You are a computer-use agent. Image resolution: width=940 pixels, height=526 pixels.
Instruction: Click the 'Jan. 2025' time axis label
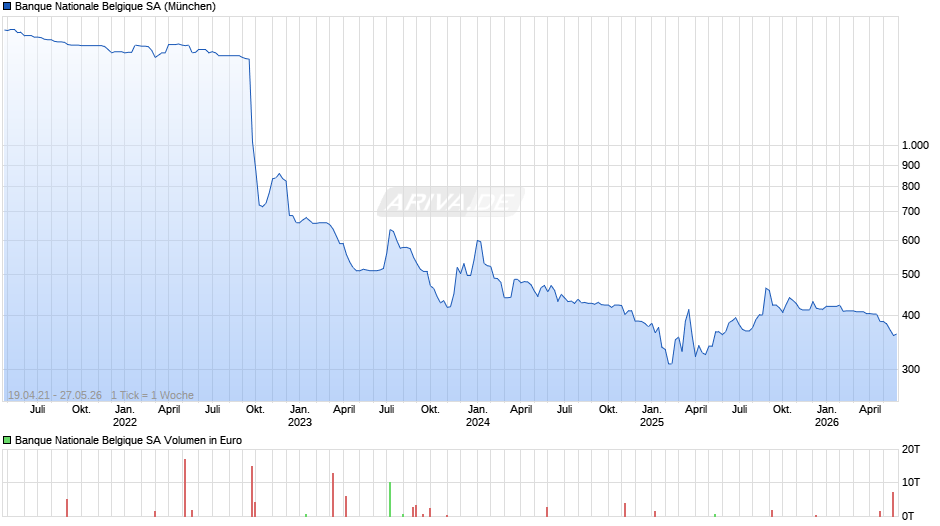click(652, 416)
